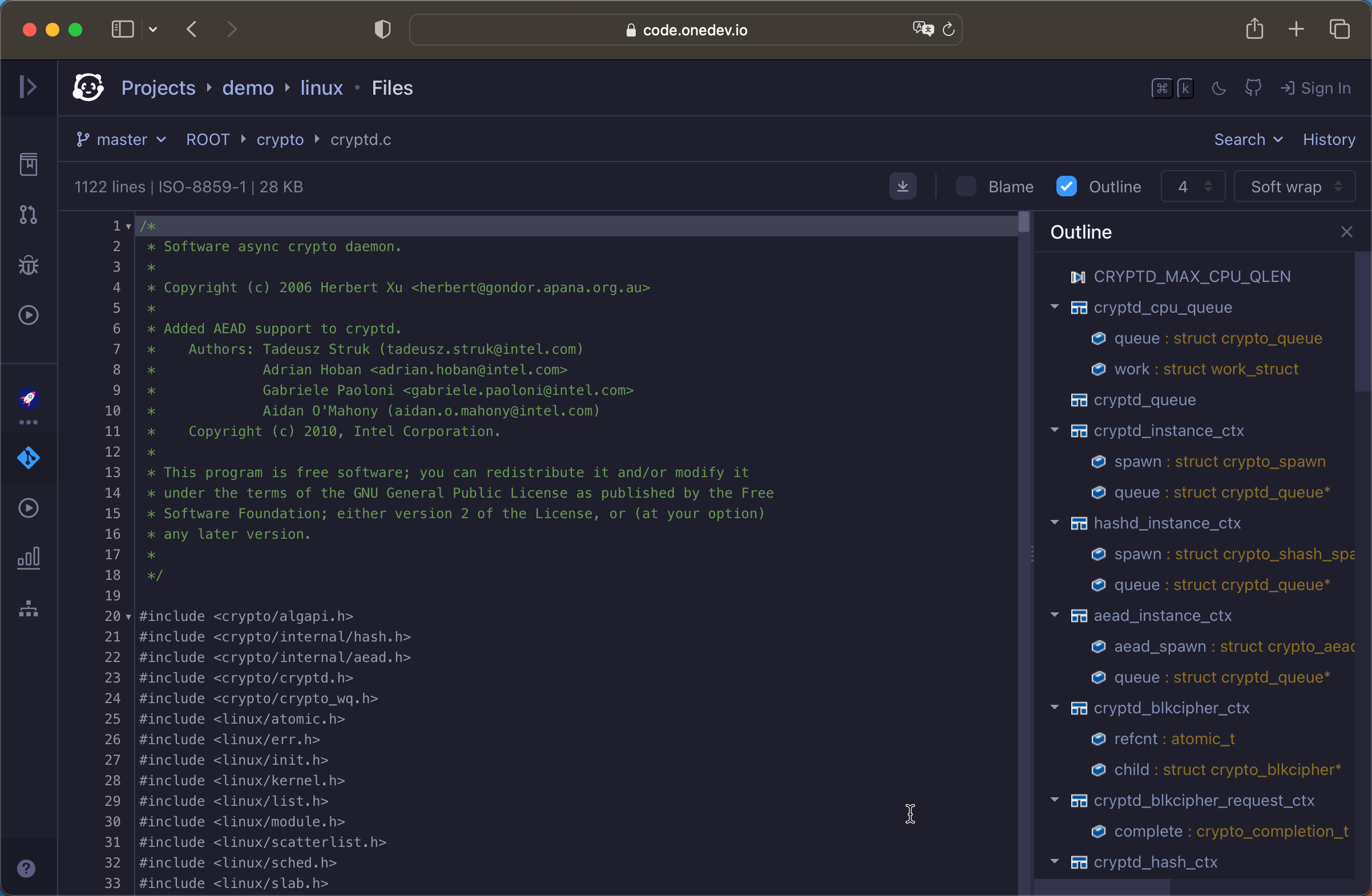1372x896 pixels.
Task: Collapse line 1 using its fold arrow
Action: pos(128,226)
